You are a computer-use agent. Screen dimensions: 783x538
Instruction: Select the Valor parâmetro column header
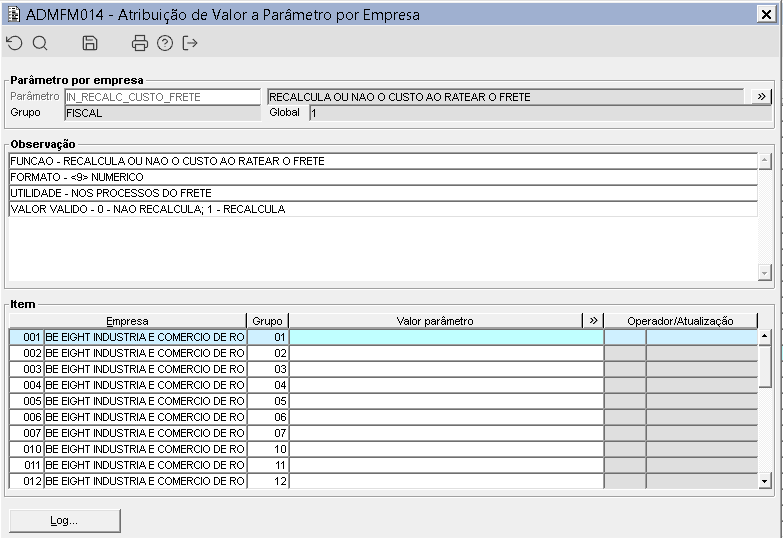click(x=435, y=321)
